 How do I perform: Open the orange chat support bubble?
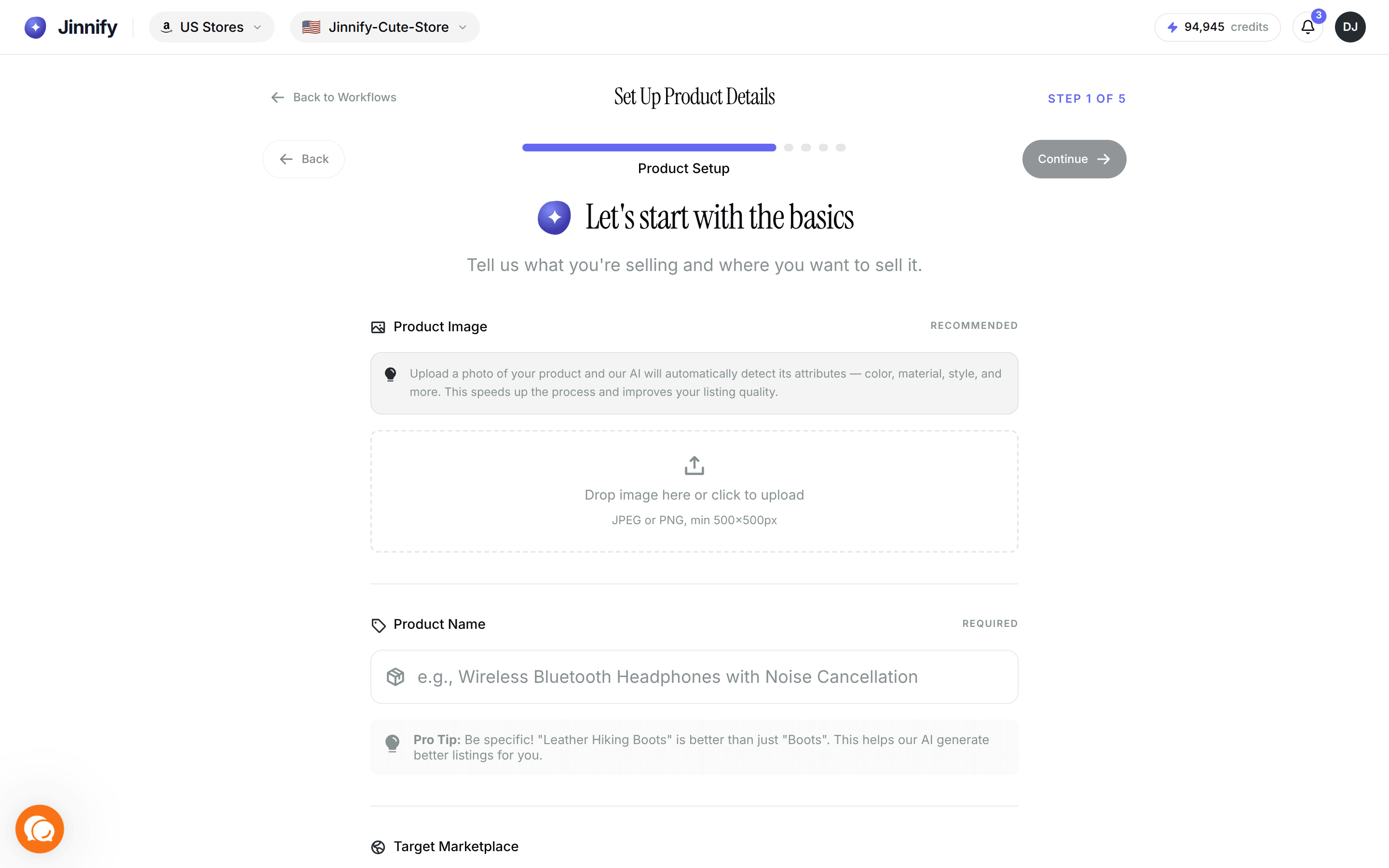(x=40, y=828)
